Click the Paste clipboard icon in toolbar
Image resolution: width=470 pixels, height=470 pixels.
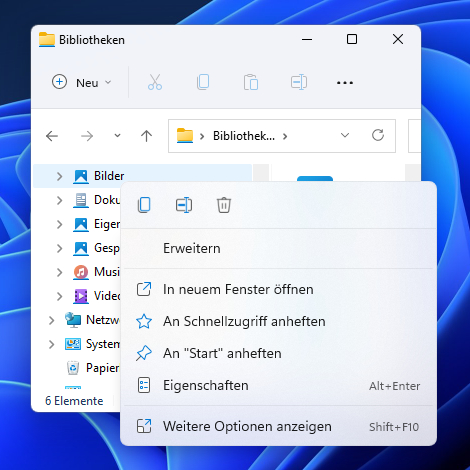(251, 82)
